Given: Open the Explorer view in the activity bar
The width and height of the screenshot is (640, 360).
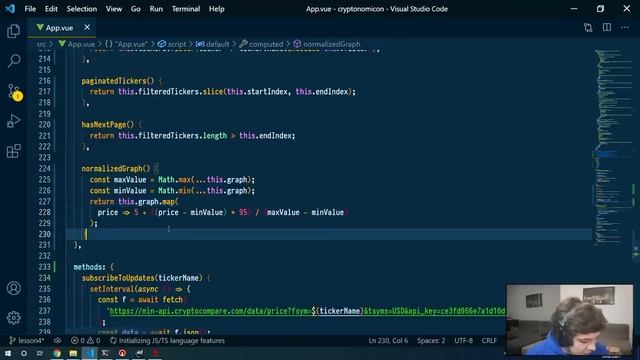Looking at the screenshot, I should [x=13, y=31].
